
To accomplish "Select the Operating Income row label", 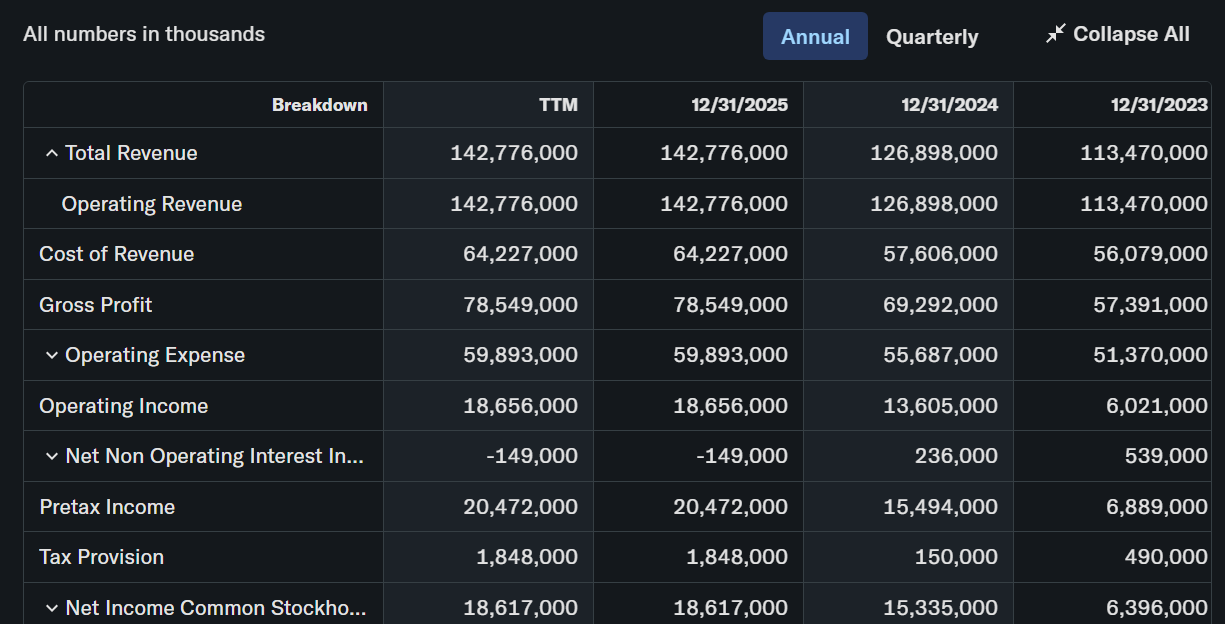I will (124, 406).
